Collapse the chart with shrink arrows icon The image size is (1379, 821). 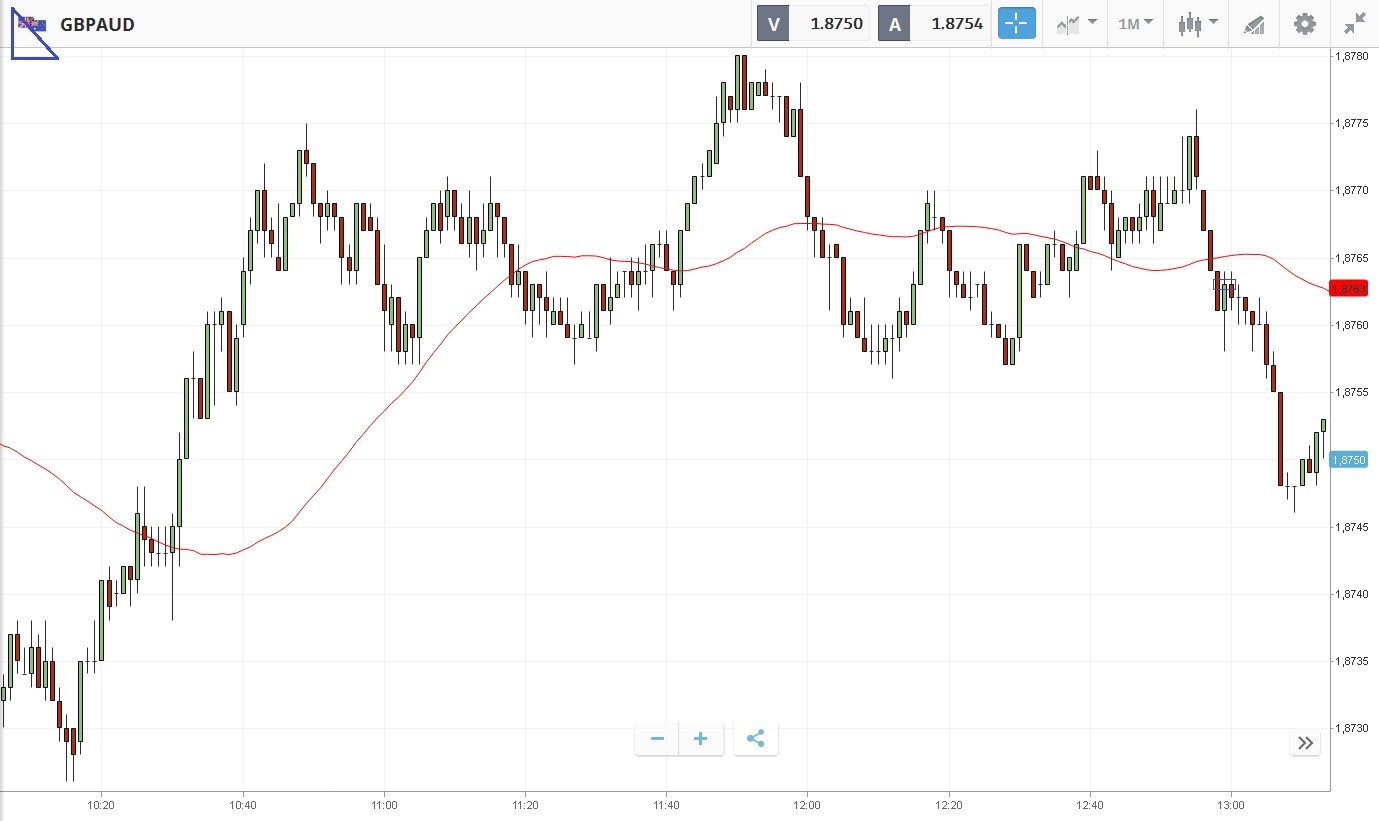1354,23
